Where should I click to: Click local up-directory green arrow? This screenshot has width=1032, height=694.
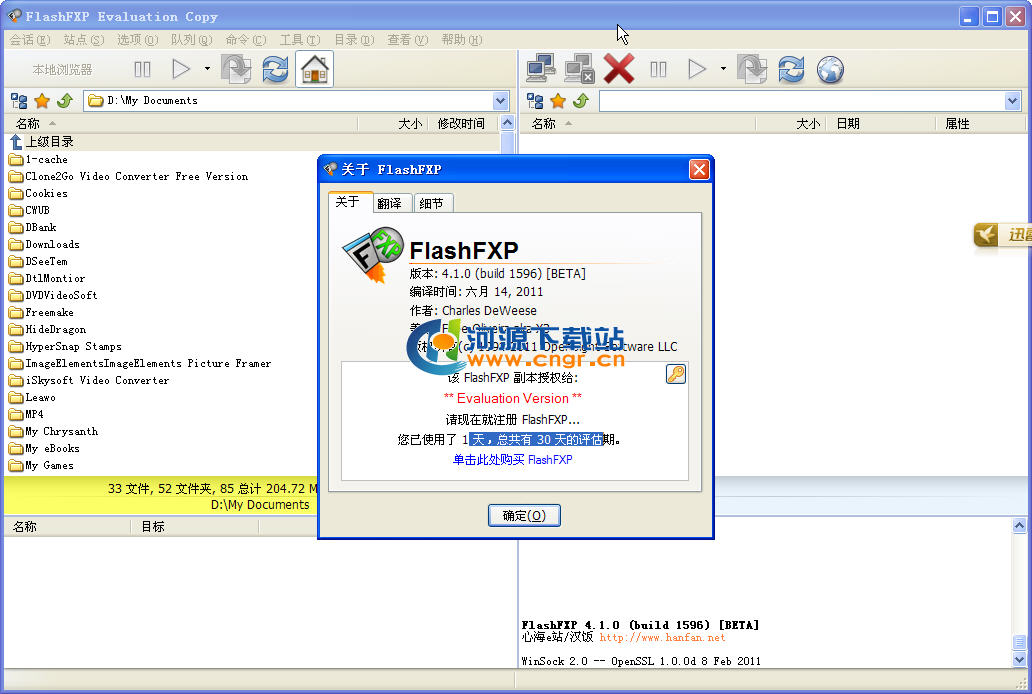click(64, 101)
